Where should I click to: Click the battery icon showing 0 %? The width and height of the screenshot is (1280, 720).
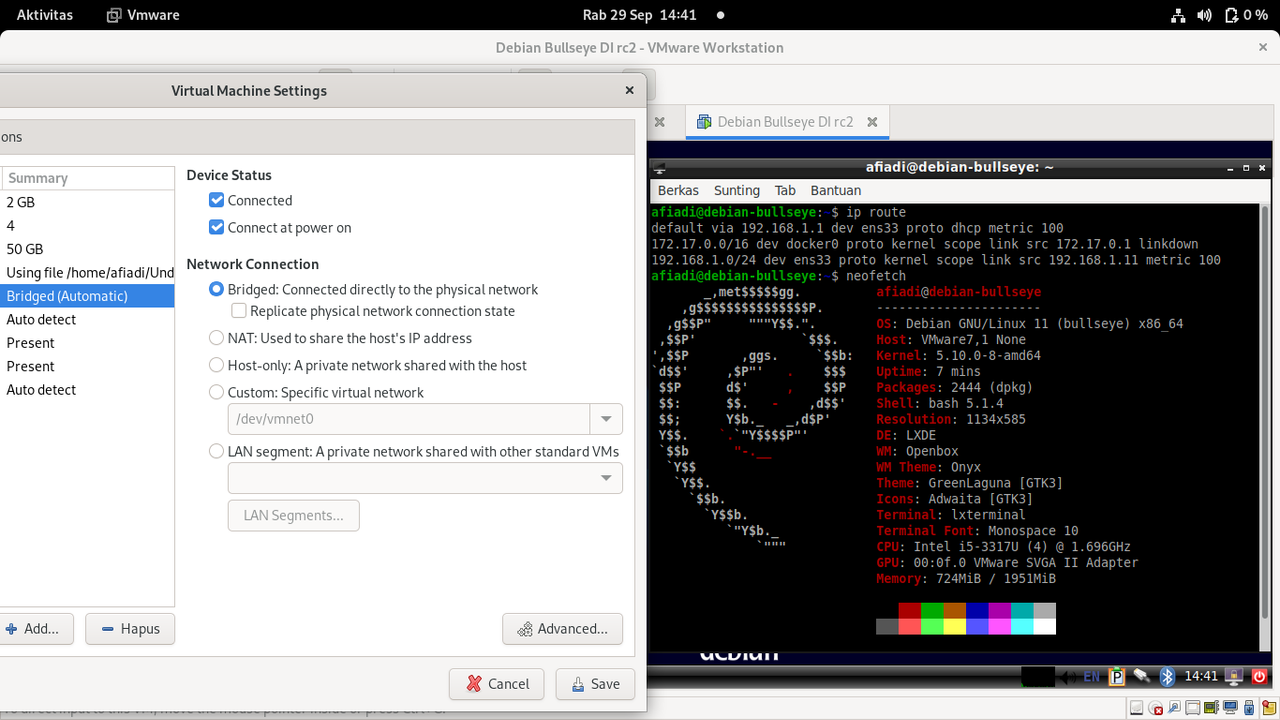(1230, 15)
